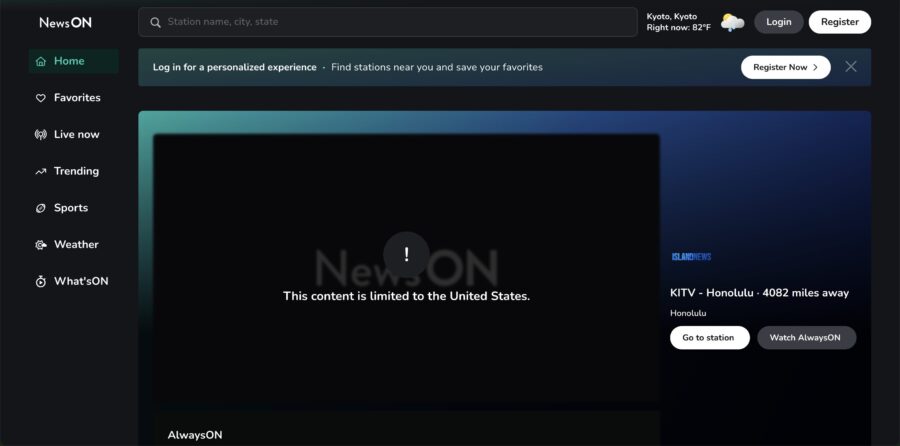Click the Sports football icon
This screenshot has height=446, width=900.
tap(41, 208)
